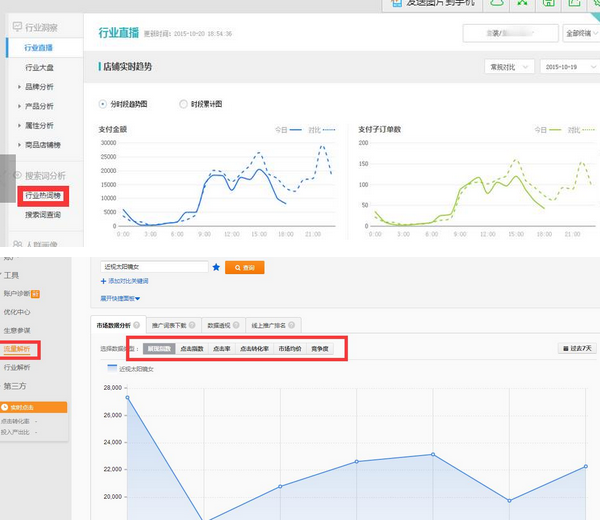This screenshot has height=526, width=600.
Task: Expand the 商品店铺榜 tree item
Action: click(x=19, y=145)
